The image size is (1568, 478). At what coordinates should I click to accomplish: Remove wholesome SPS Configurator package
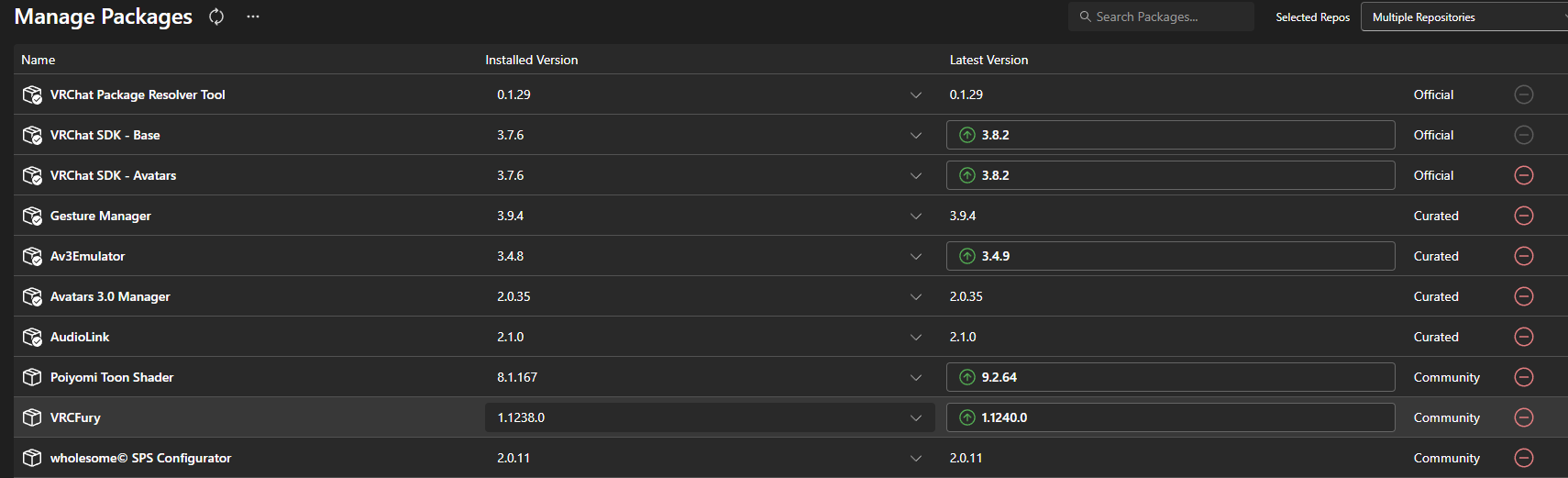1524,458
